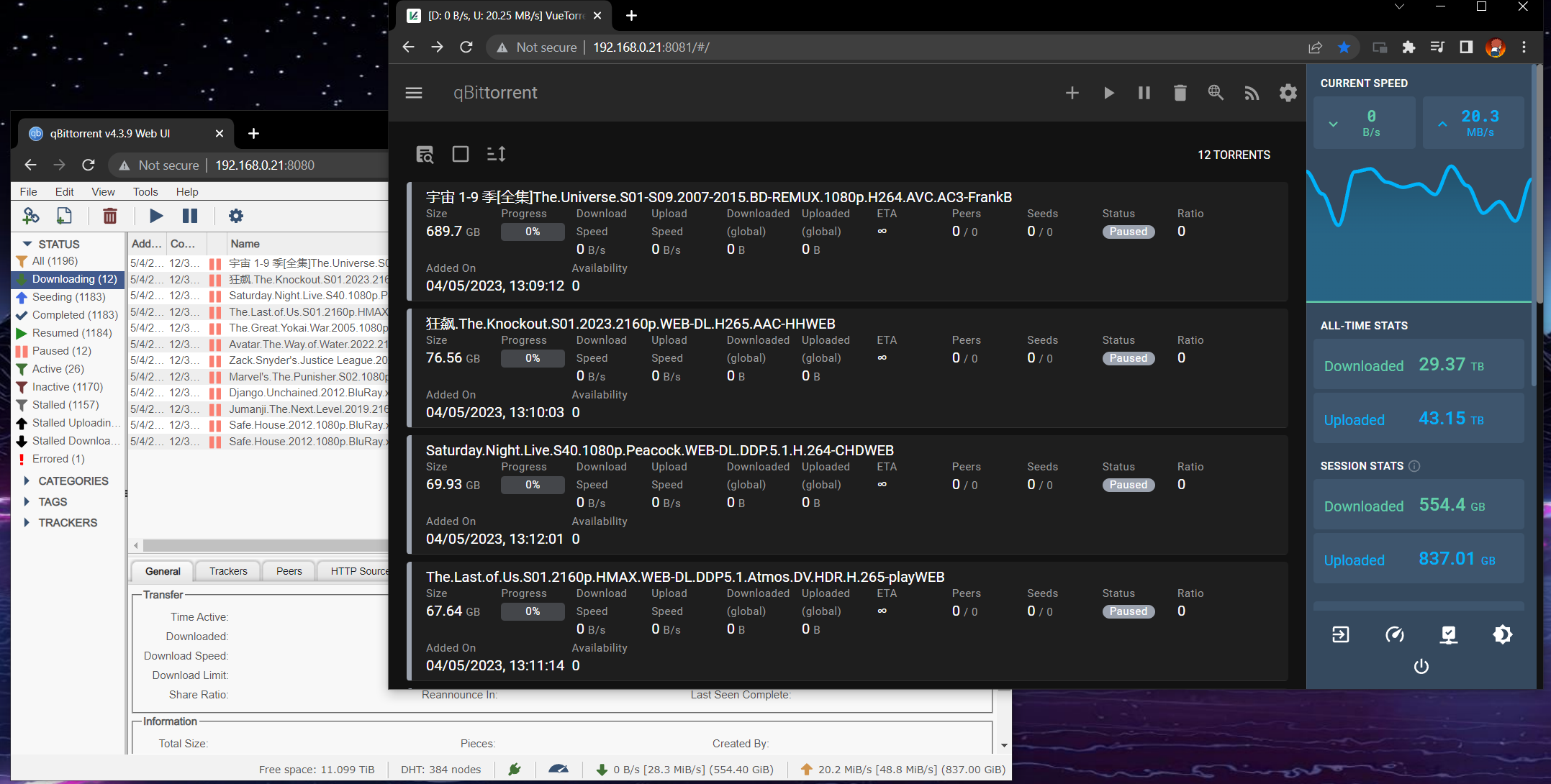Switch to the General tab in details panel
The height and width of the screenshot is (784, 1551).
163,571
